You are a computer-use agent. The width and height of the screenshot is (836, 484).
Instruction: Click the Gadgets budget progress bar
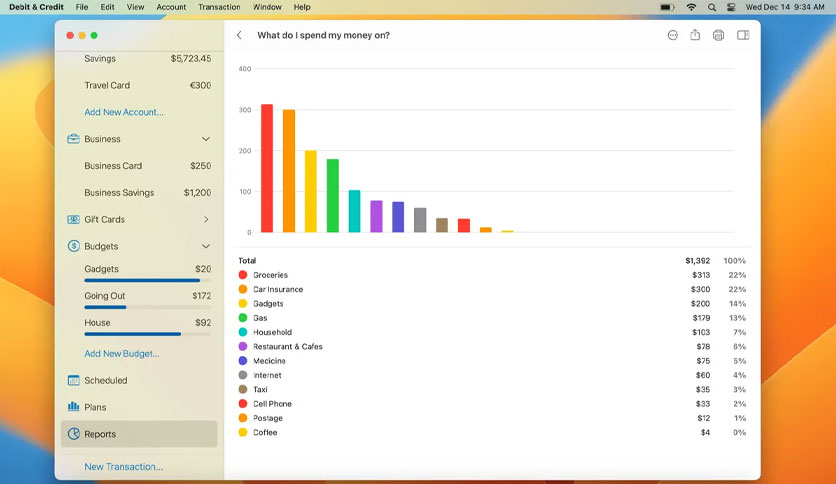147,280
